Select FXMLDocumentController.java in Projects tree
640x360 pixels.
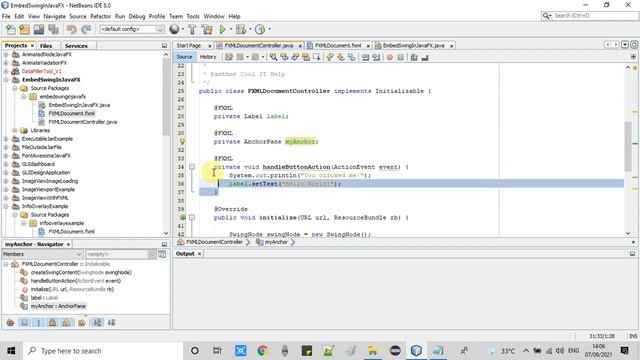[82, 122]
